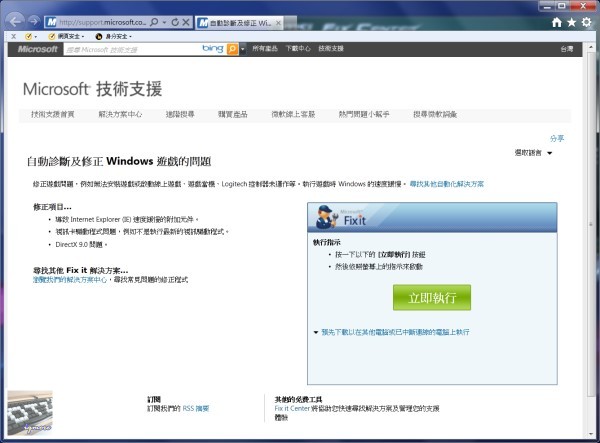Open 熱門問題小幫手 nav item
This screenshot has height=443, width=600.
pyautogui.click(x=364, y=114)
